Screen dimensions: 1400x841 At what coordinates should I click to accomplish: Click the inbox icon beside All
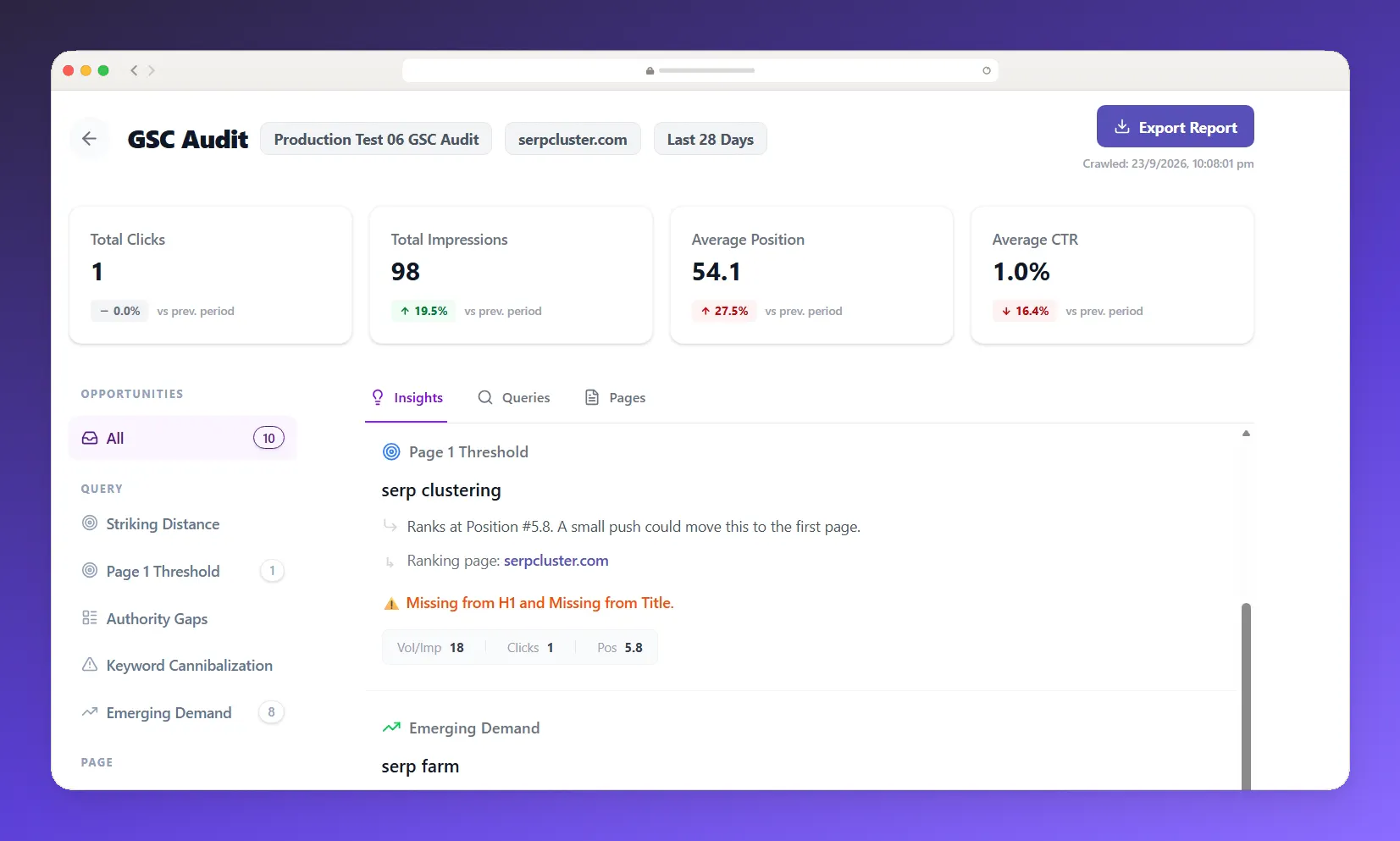click(x=90, y=438)
